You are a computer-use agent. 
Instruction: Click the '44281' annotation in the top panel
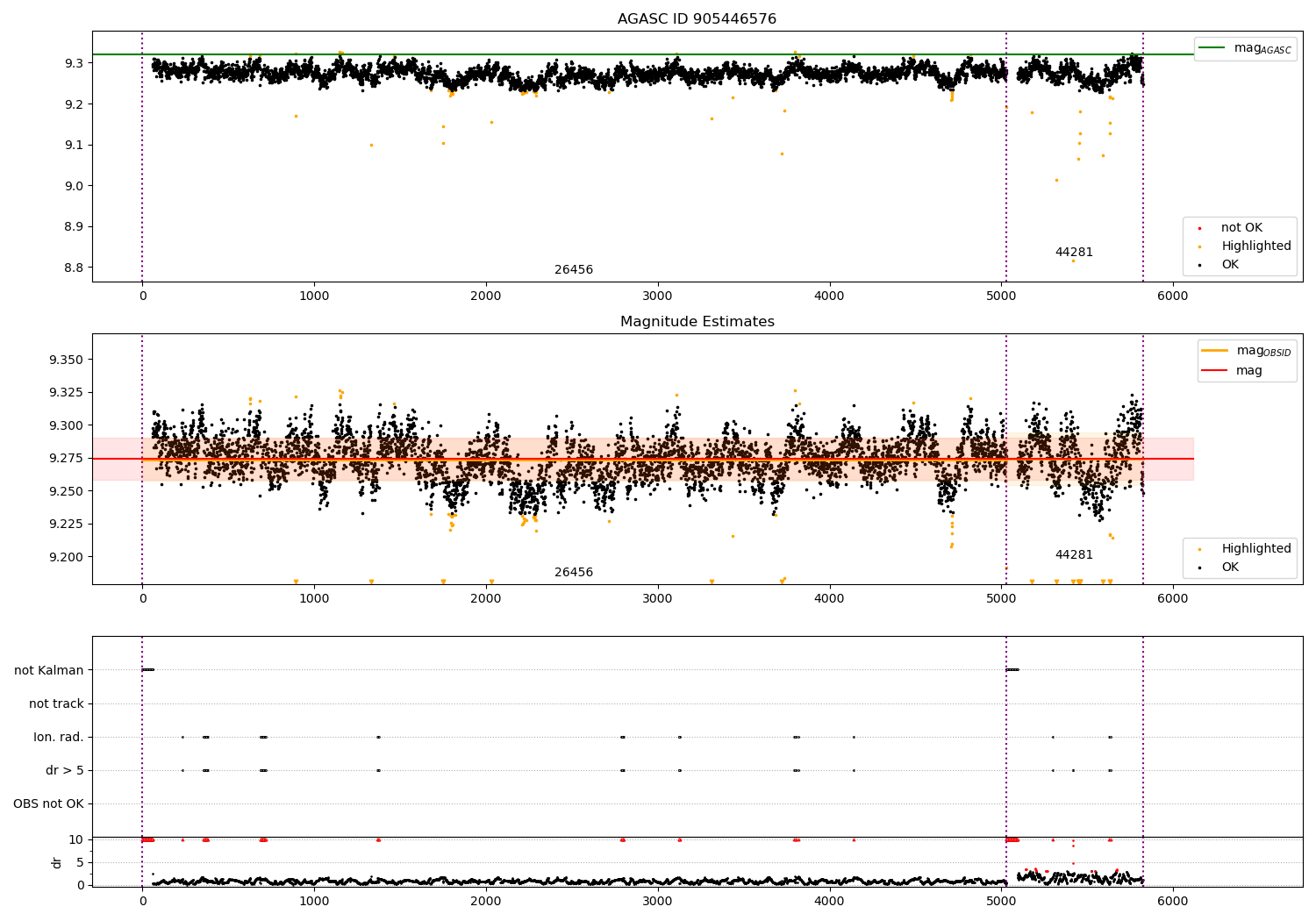coord(1074,253)
